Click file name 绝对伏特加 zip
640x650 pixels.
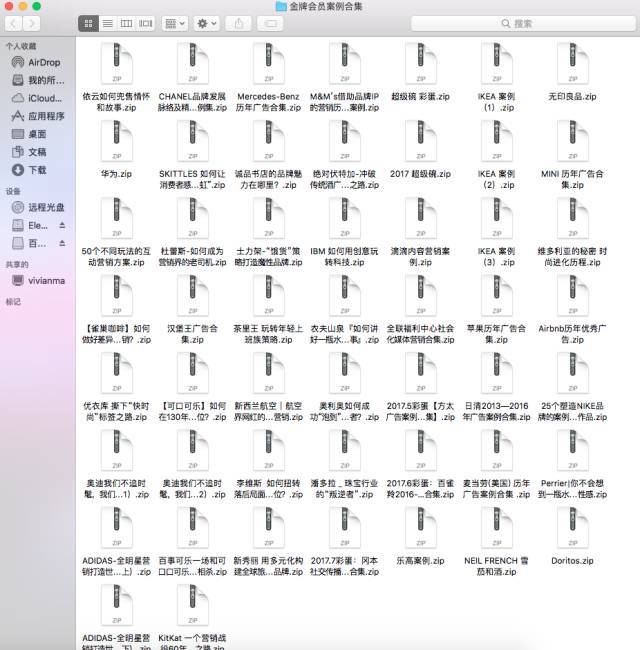(344, 179)
